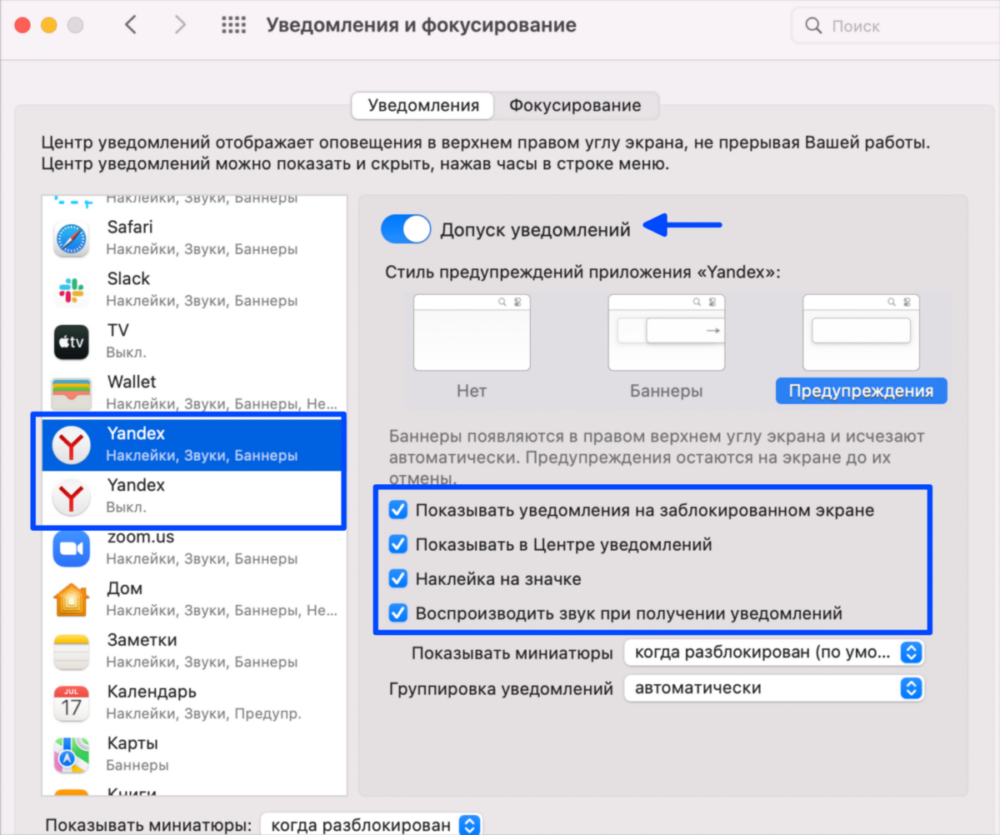Go forward with the right chevron arrow
The height and width of the screenshot is (835, 1000).
tap(180, 25)
